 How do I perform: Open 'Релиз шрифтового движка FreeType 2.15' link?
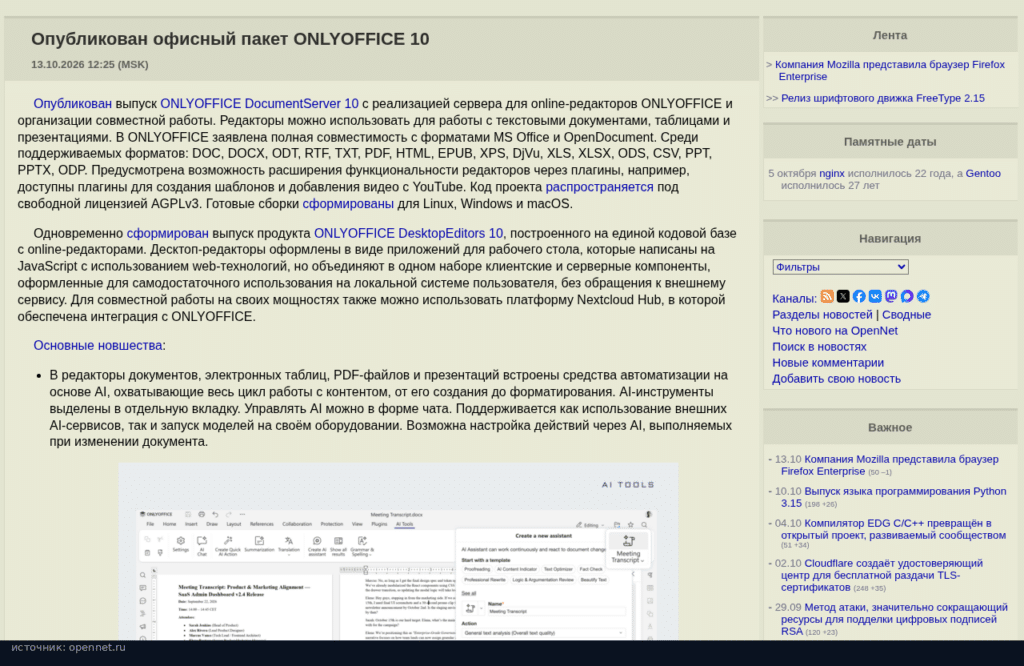883,99
